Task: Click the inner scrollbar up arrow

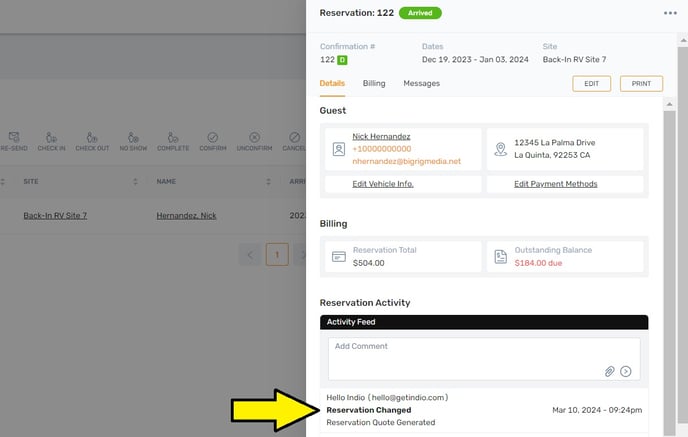Action: 670,104
